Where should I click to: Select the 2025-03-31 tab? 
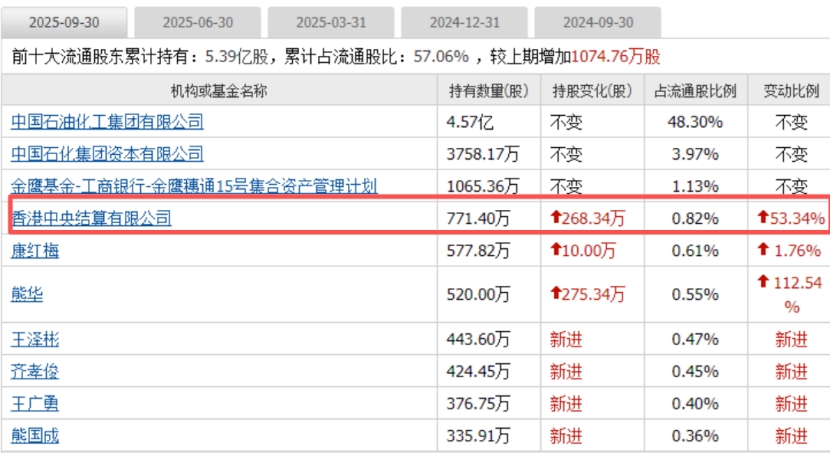click(331, 22)
